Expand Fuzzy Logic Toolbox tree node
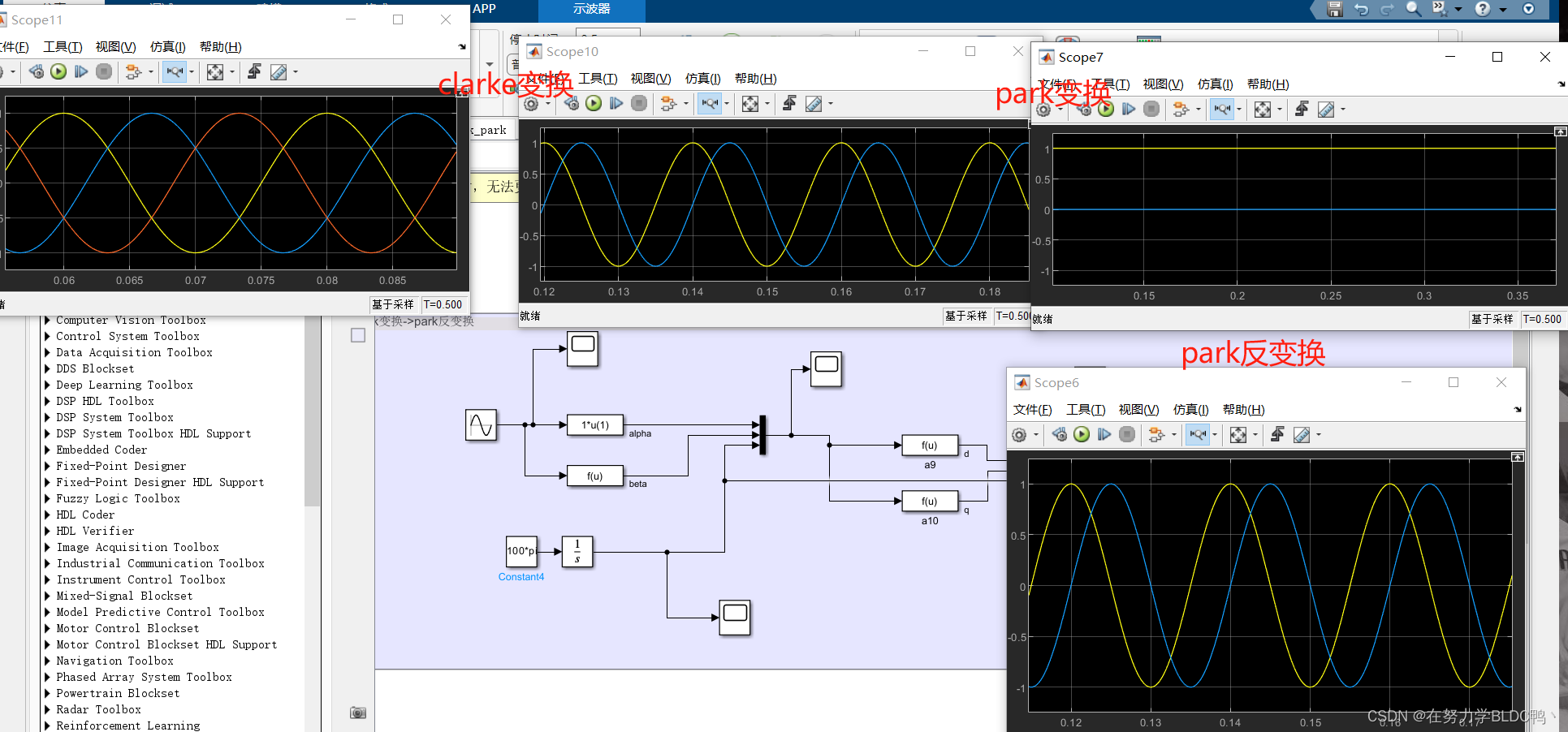This screenshot has height=732, width=1568. click(47, 498)
